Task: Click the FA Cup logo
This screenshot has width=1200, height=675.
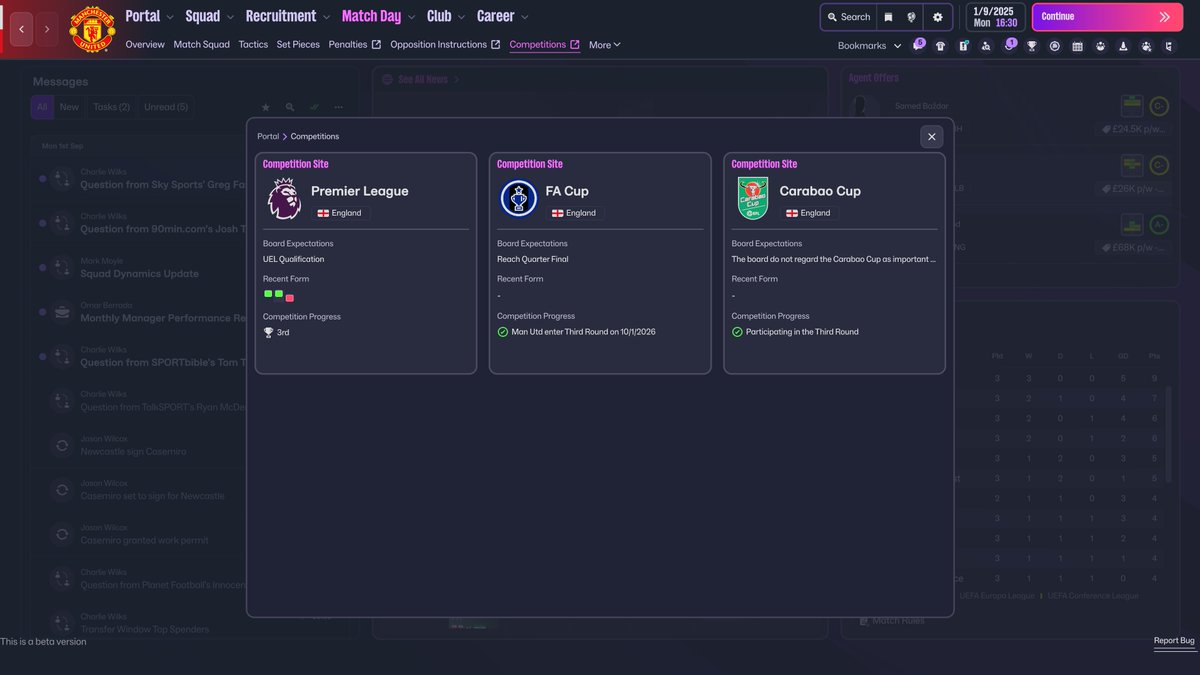Action: coord(518,198)
